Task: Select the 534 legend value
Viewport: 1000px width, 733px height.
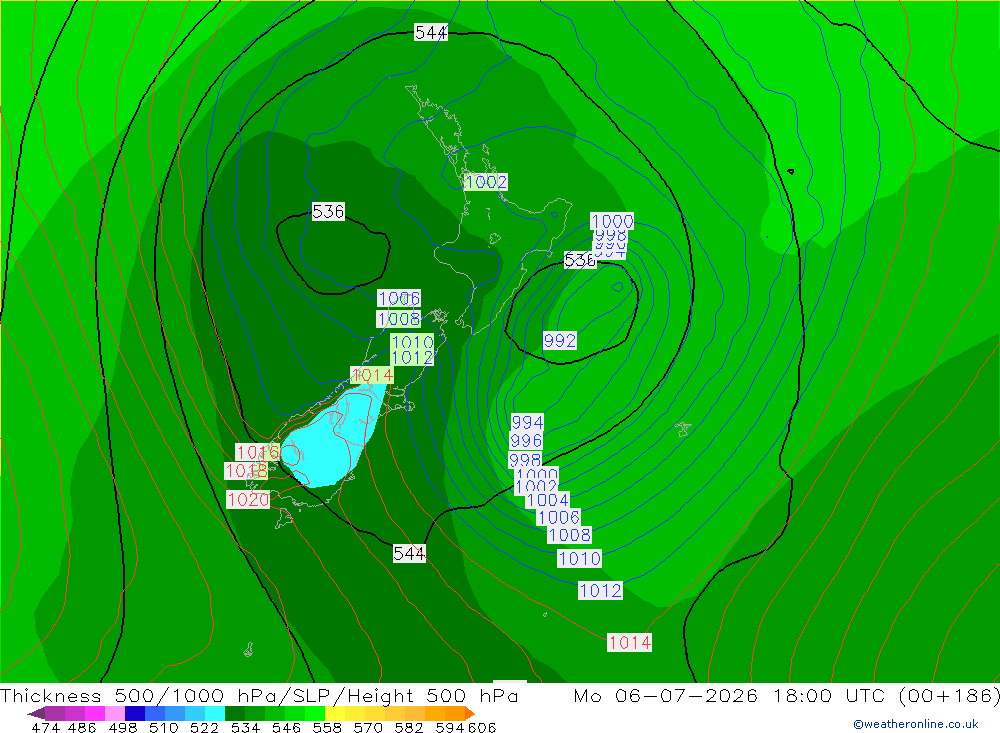Action: 245,727
